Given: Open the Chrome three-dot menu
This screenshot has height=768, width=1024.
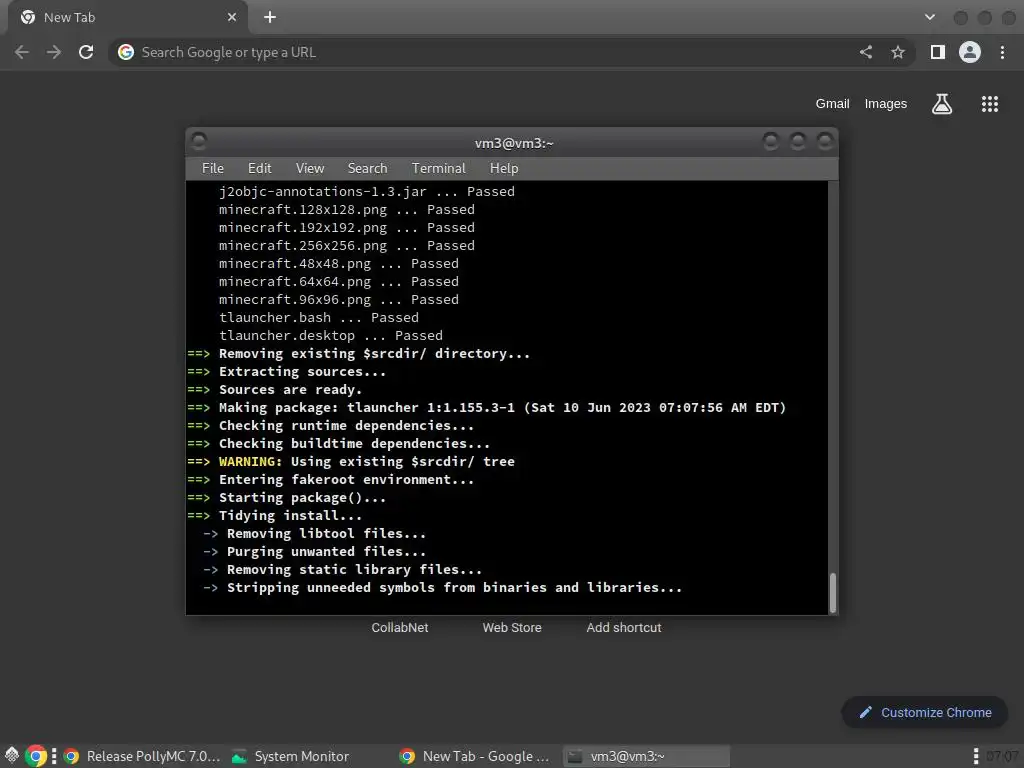Looking at the screenshot, I should pos(1002,52).
